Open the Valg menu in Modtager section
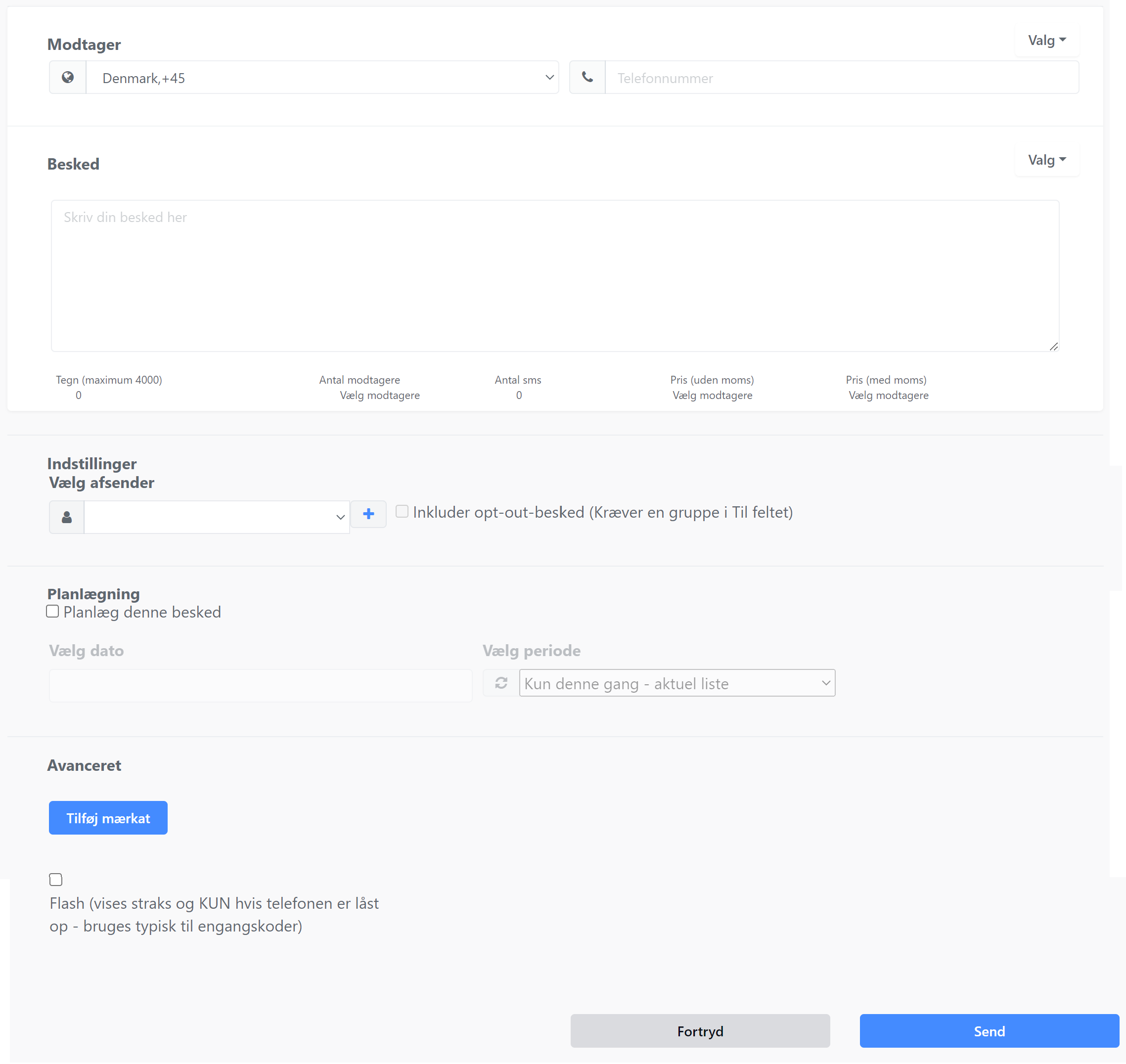The height and width of the screenshot is (1064, 1126). [x=1046, y=40]
